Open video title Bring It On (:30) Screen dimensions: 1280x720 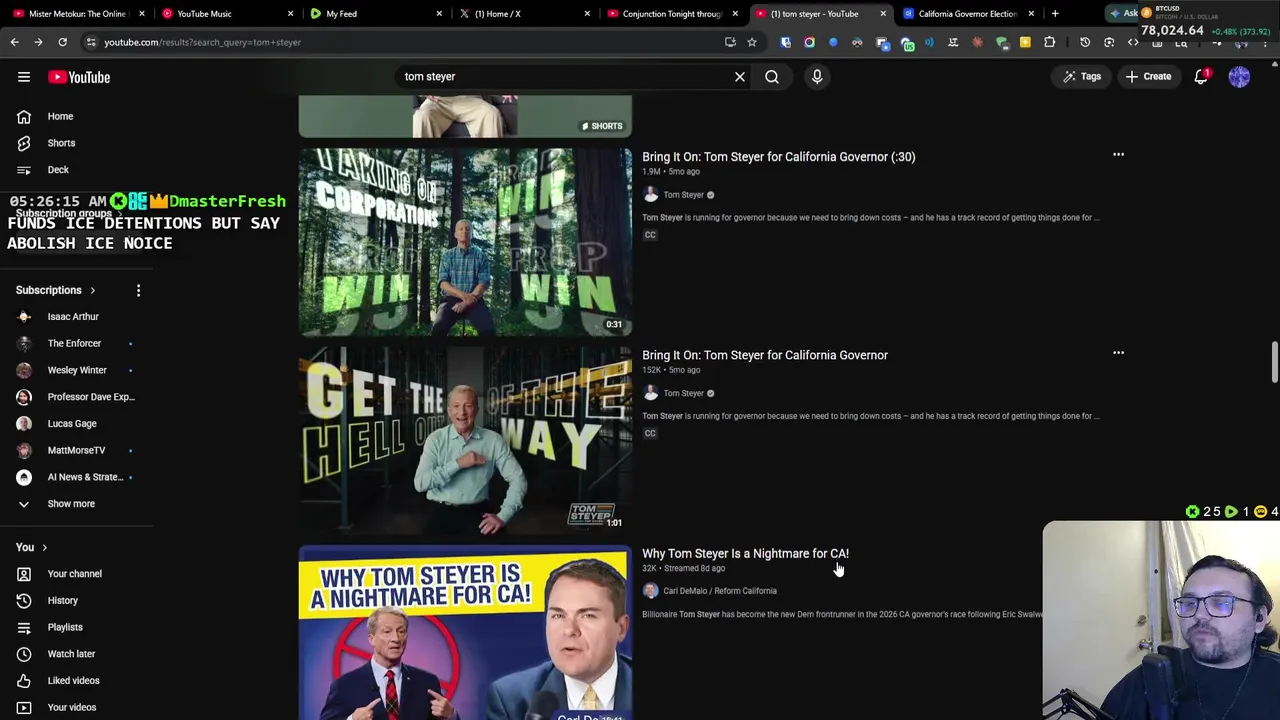778,157
